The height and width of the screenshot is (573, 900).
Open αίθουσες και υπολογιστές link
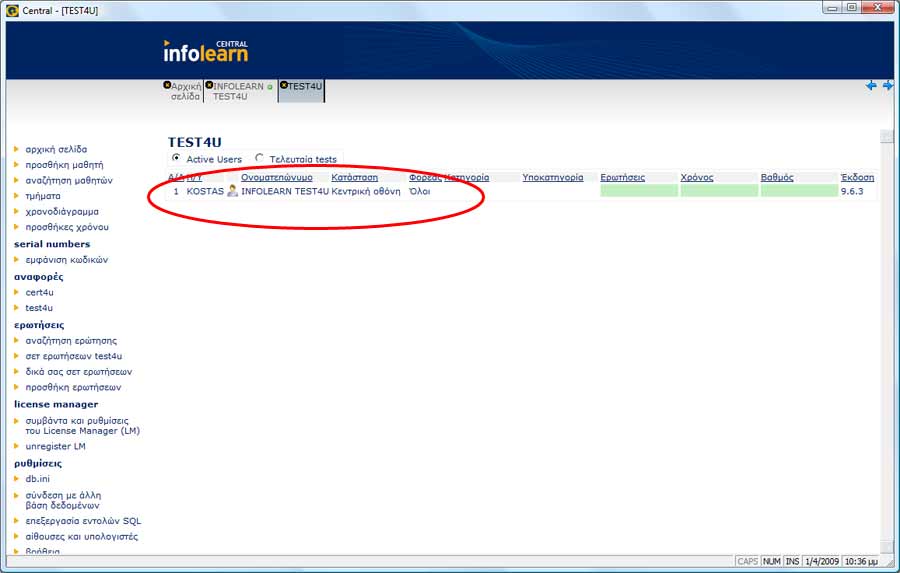(82, 536)
